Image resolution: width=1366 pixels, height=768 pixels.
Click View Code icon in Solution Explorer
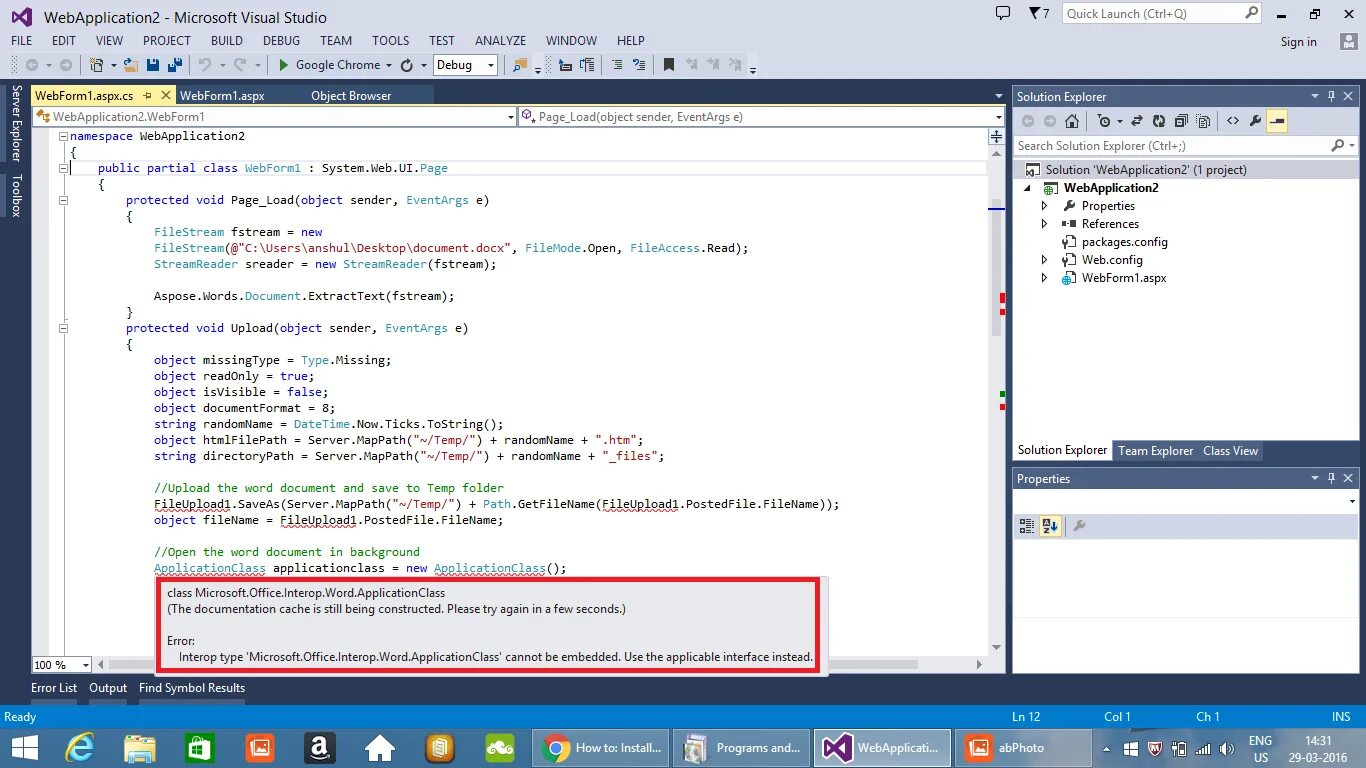(x=1233, y=121)
